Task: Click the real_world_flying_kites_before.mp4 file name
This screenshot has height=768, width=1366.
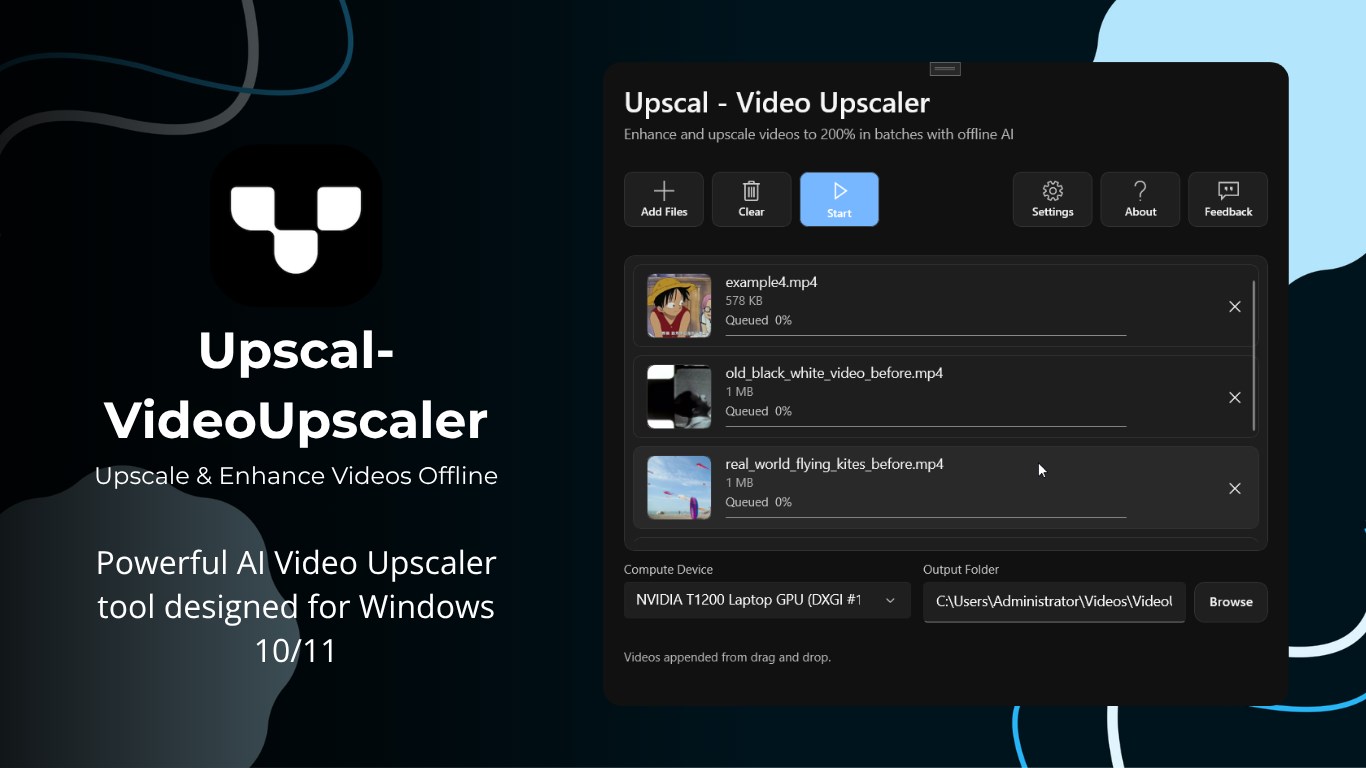Action: 834,464
